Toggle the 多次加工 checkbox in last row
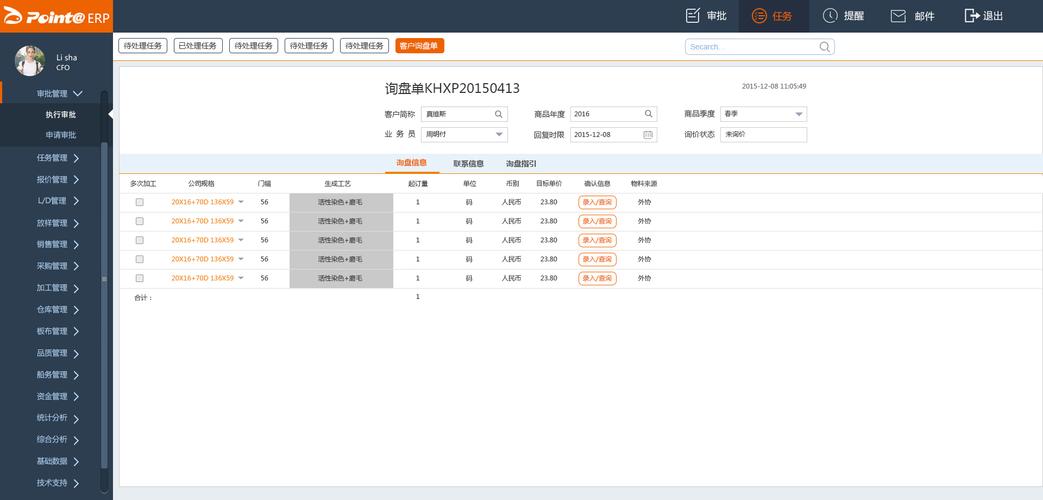The width and height of the screenshot is (1043, 500). coord(140,278)
